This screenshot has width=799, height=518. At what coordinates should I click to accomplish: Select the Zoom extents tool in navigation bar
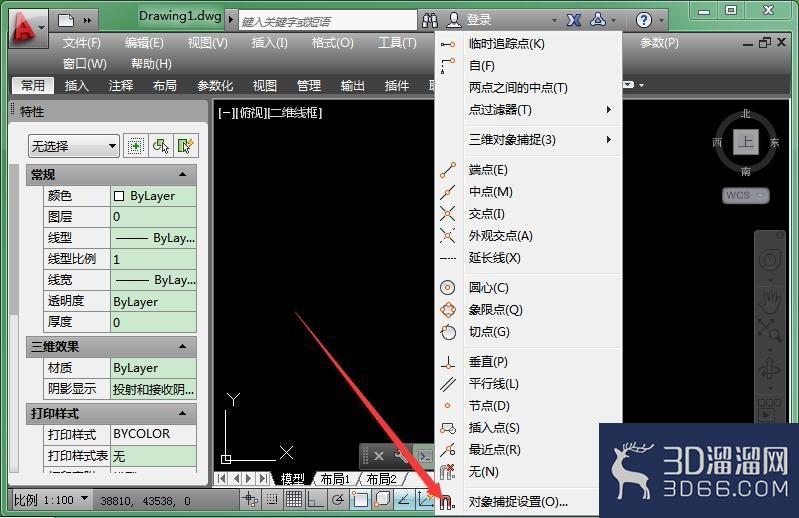coord(769,330)
